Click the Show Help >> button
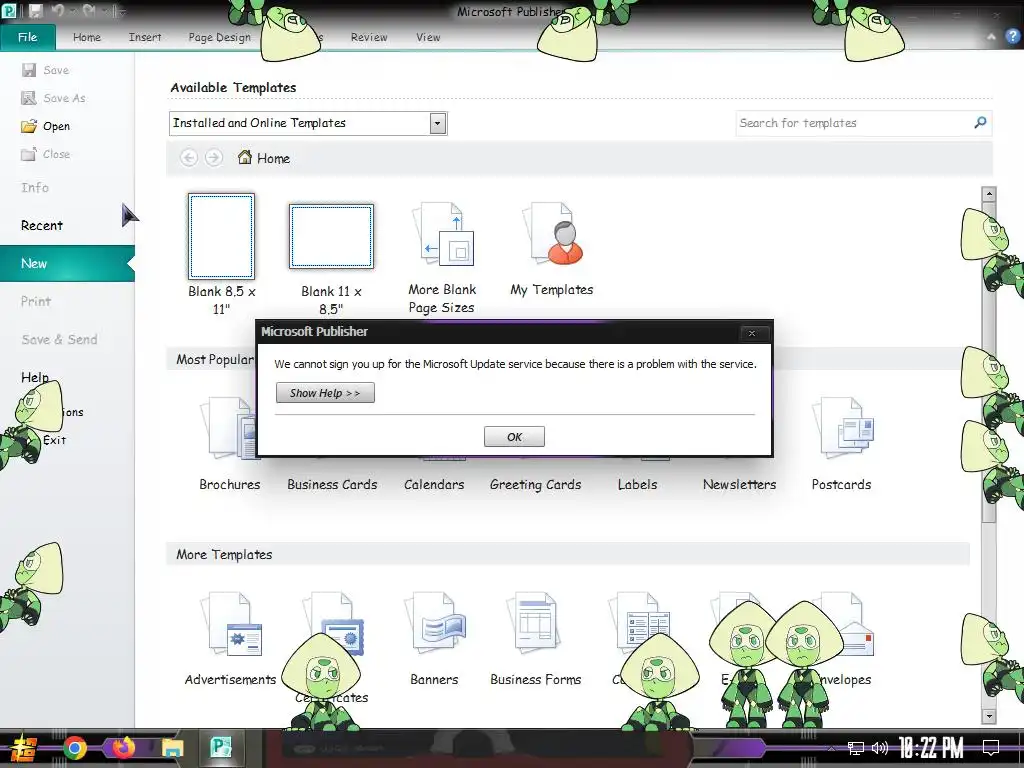The height and width of the screenshot is (768, 1024). pos(325,392)
